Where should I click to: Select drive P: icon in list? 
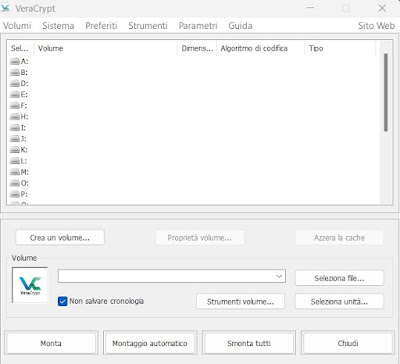(x=15, y=194)
